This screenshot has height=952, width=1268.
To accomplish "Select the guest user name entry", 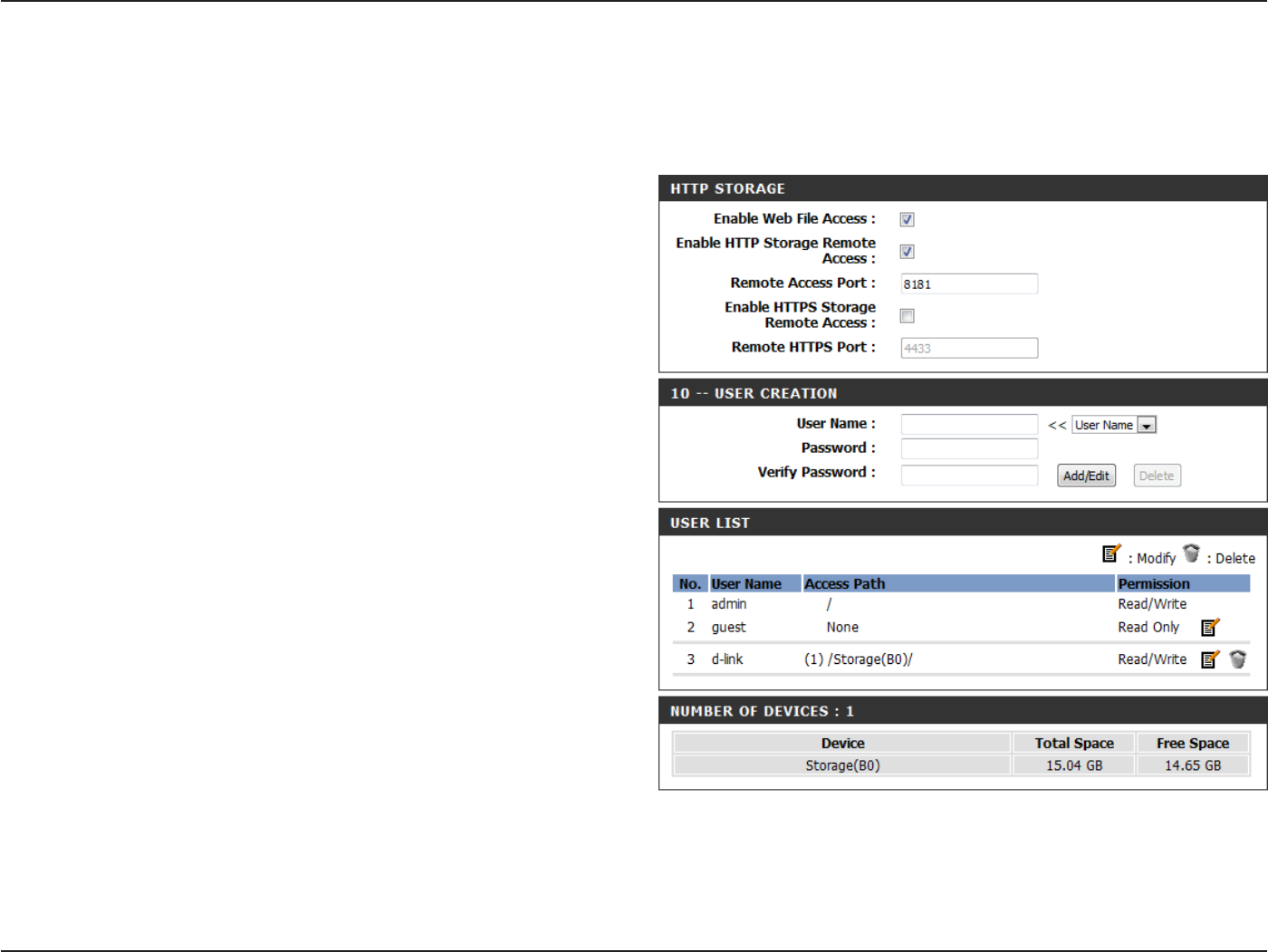I will coord(728,627).
